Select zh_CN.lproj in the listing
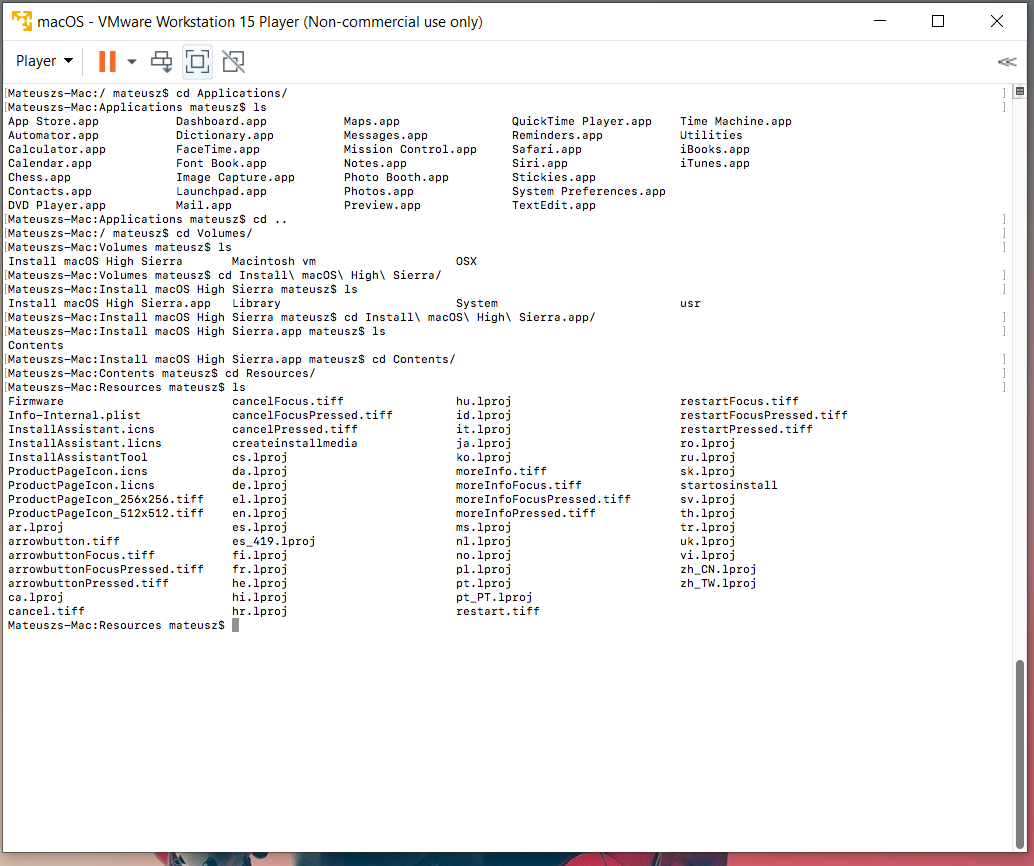Image resolution: width=1034 pixels, height=866 pixels. 718,569
